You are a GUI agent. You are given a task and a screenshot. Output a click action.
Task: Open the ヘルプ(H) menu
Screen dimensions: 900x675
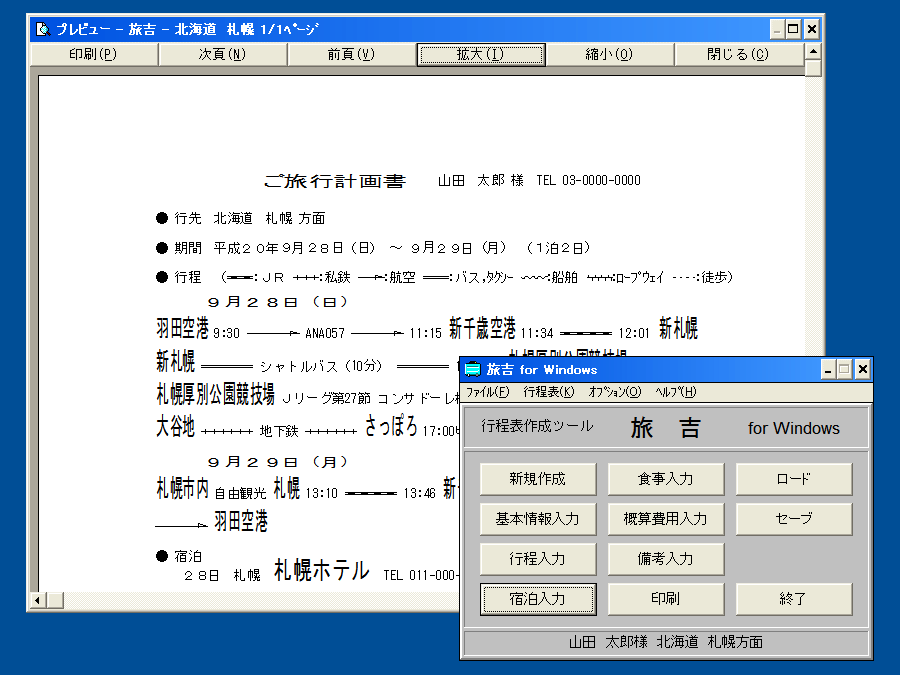[676, 392]
